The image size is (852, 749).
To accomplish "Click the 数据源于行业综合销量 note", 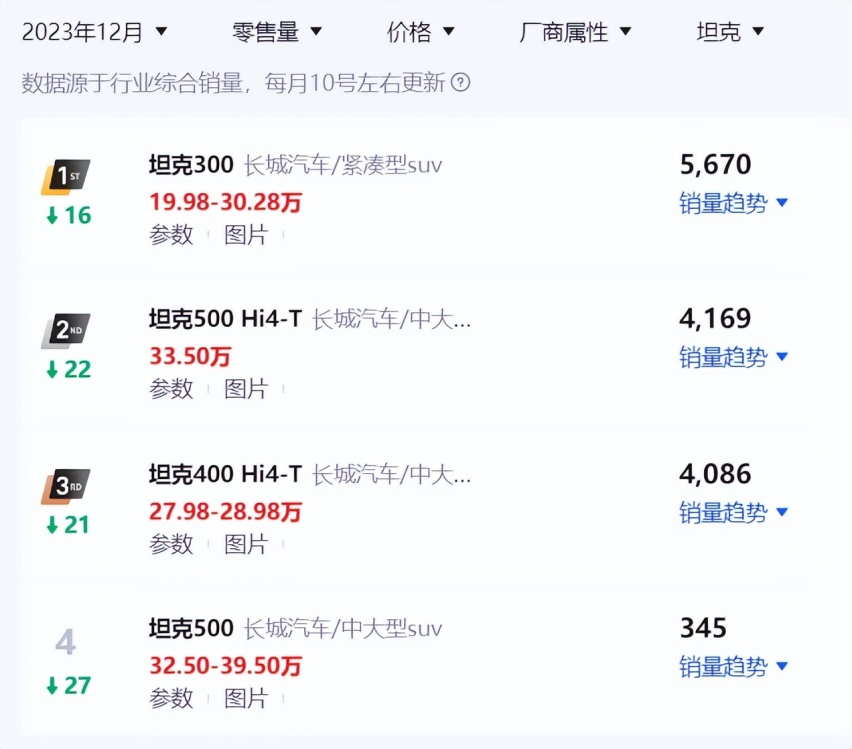I will coord(233,83).
